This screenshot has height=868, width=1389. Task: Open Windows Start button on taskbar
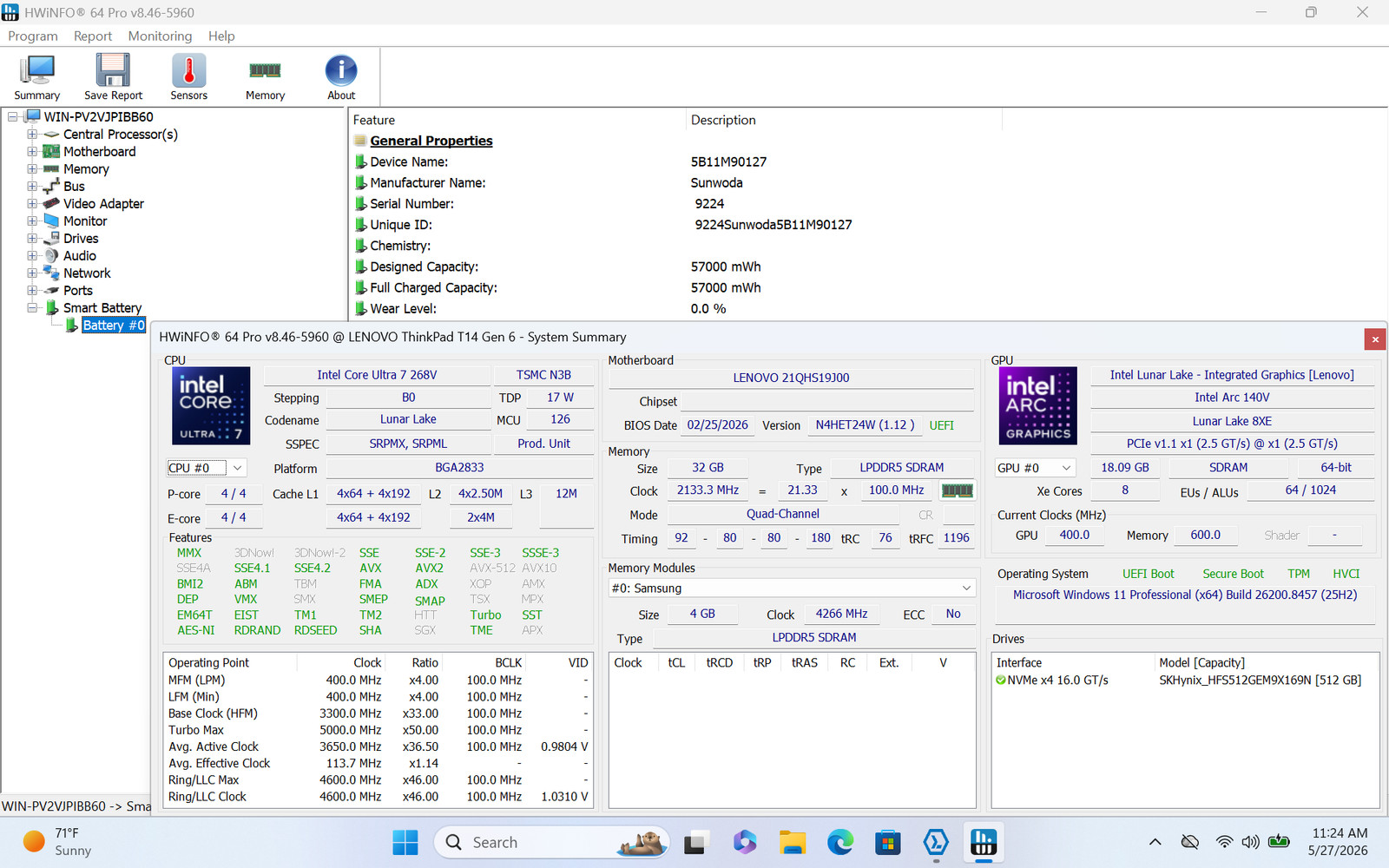pyautogui.click(x=405, y=842)
